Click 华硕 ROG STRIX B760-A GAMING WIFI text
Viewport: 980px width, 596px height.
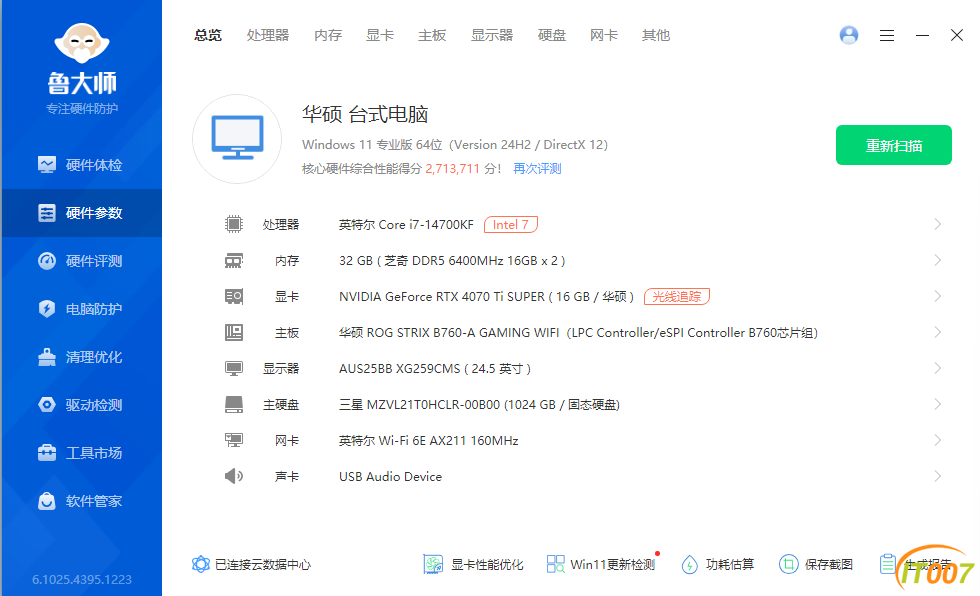[x=449, y=332]
